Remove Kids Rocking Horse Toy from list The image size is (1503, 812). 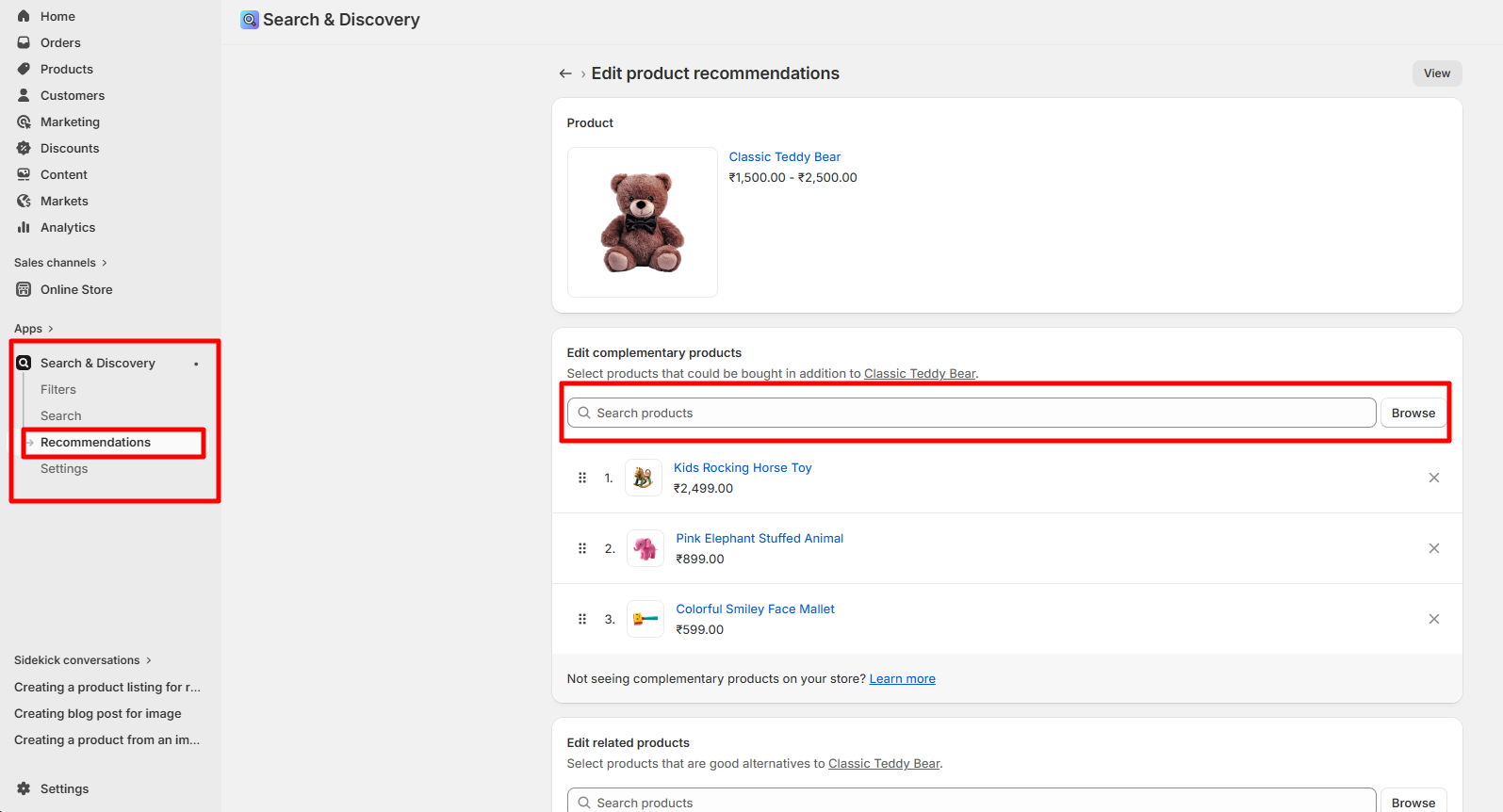click(x=1434, y=478)
